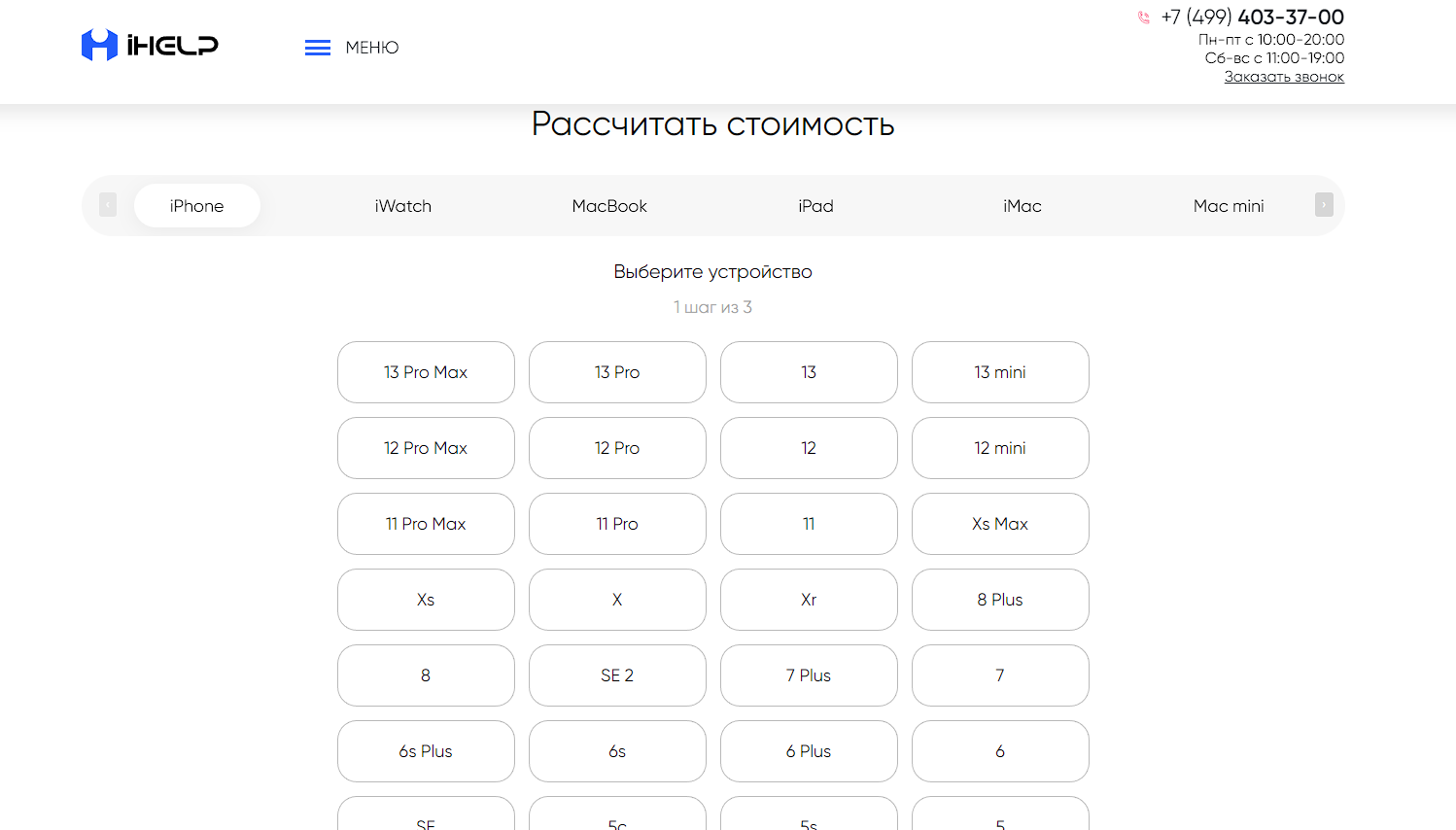The image size is (1456, 830).
Task: Select the iPhone 8 button
Action: point(426,675)
